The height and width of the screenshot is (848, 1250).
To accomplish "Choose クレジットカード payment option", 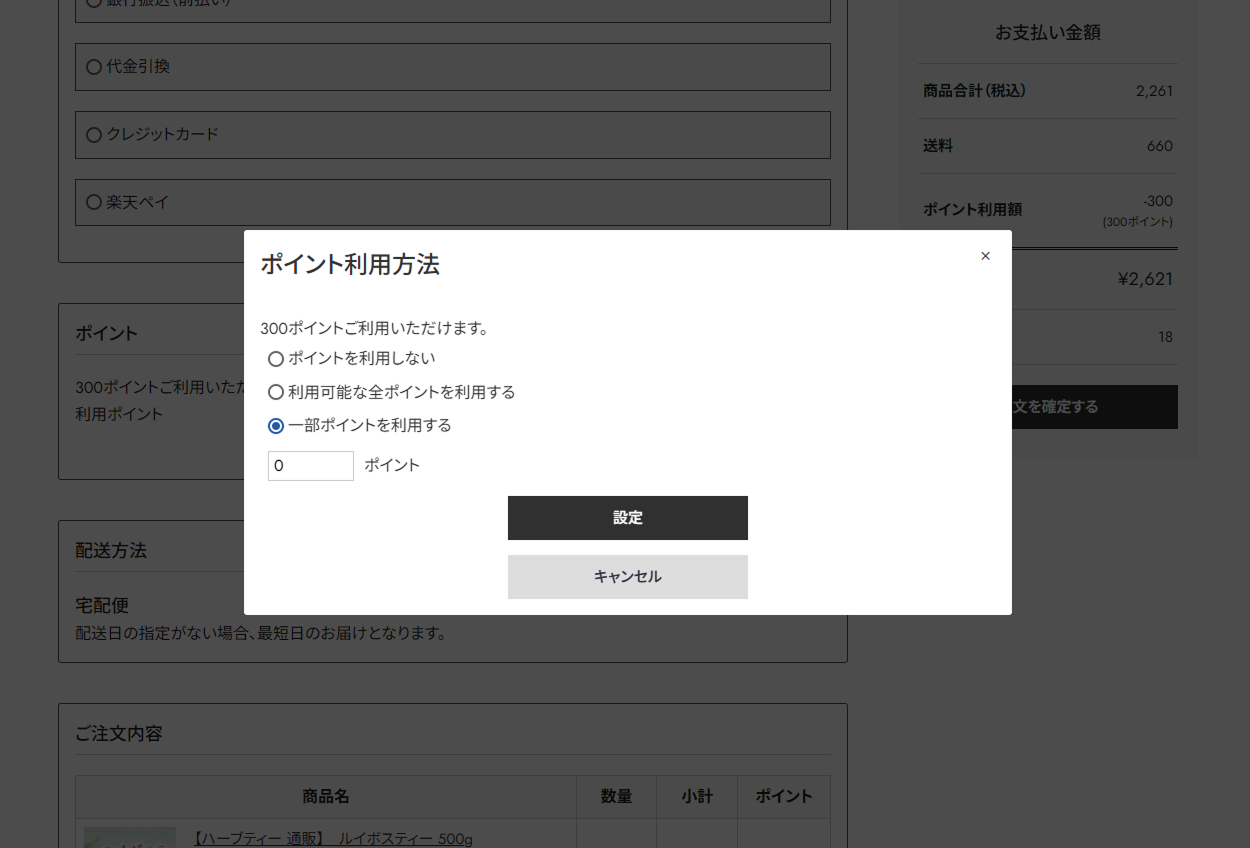I will [x=94, y=135].
